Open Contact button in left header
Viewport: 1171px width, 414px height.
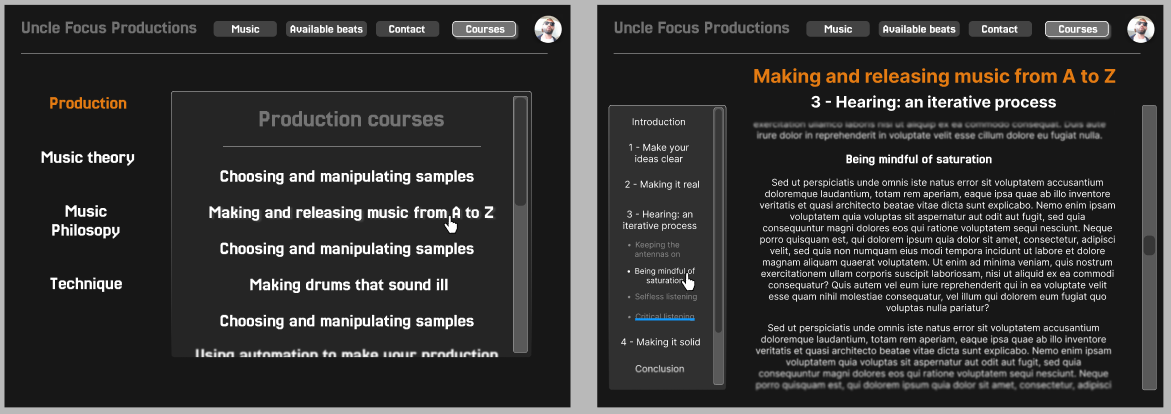407,29
